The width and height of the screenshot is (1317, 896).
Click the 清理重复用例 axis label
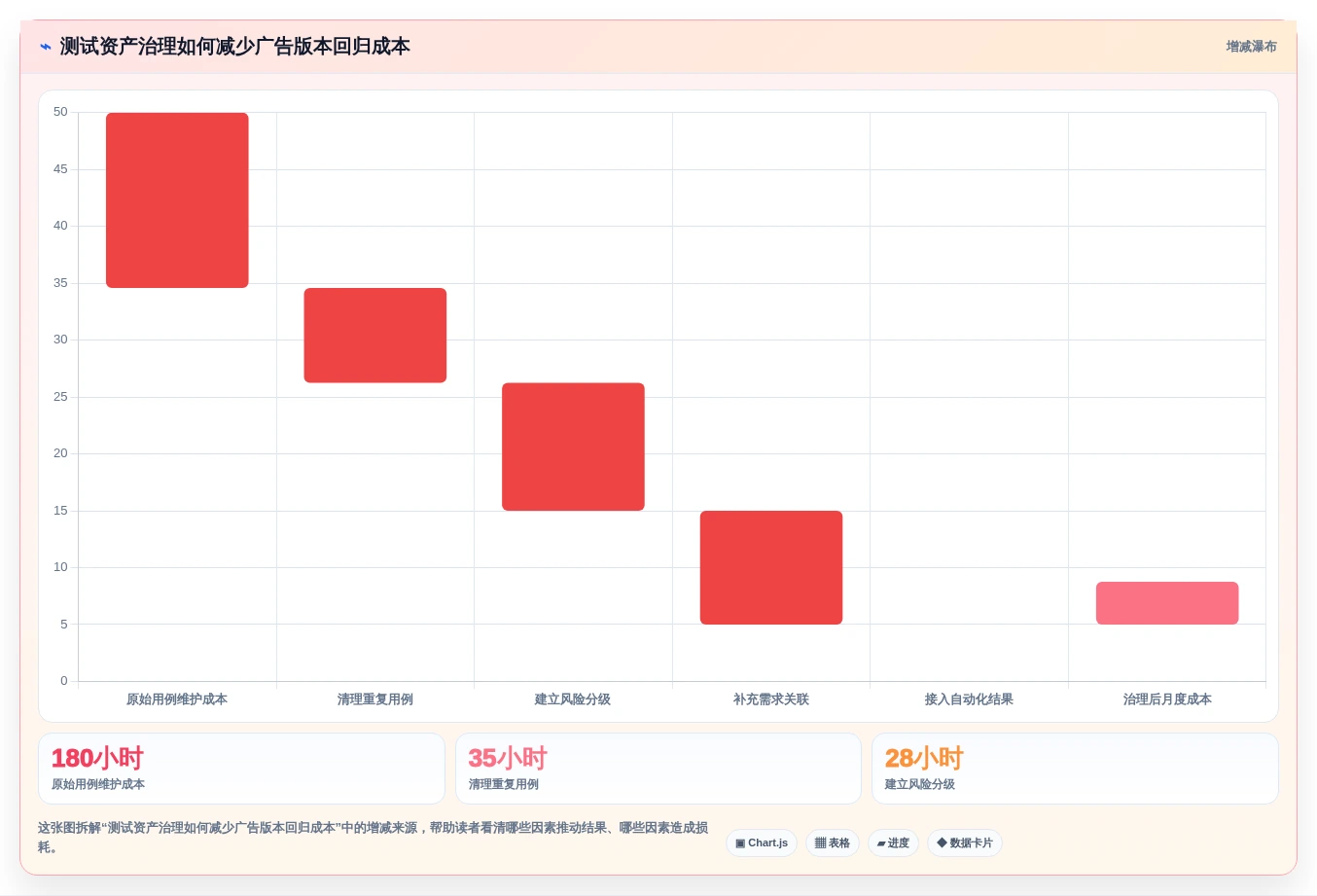375,699
